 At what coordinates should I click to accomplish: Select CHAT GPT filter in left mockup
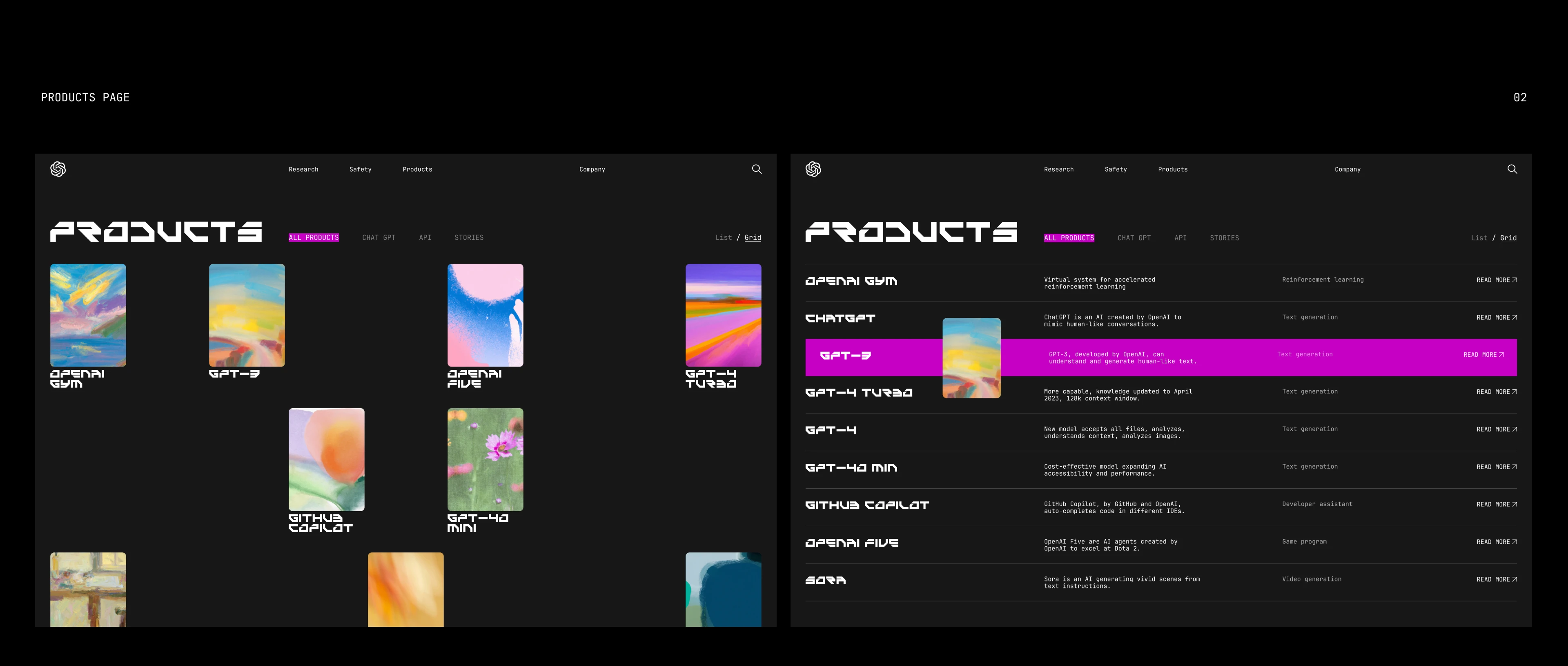pyautogui.click(x=379, y=238)
